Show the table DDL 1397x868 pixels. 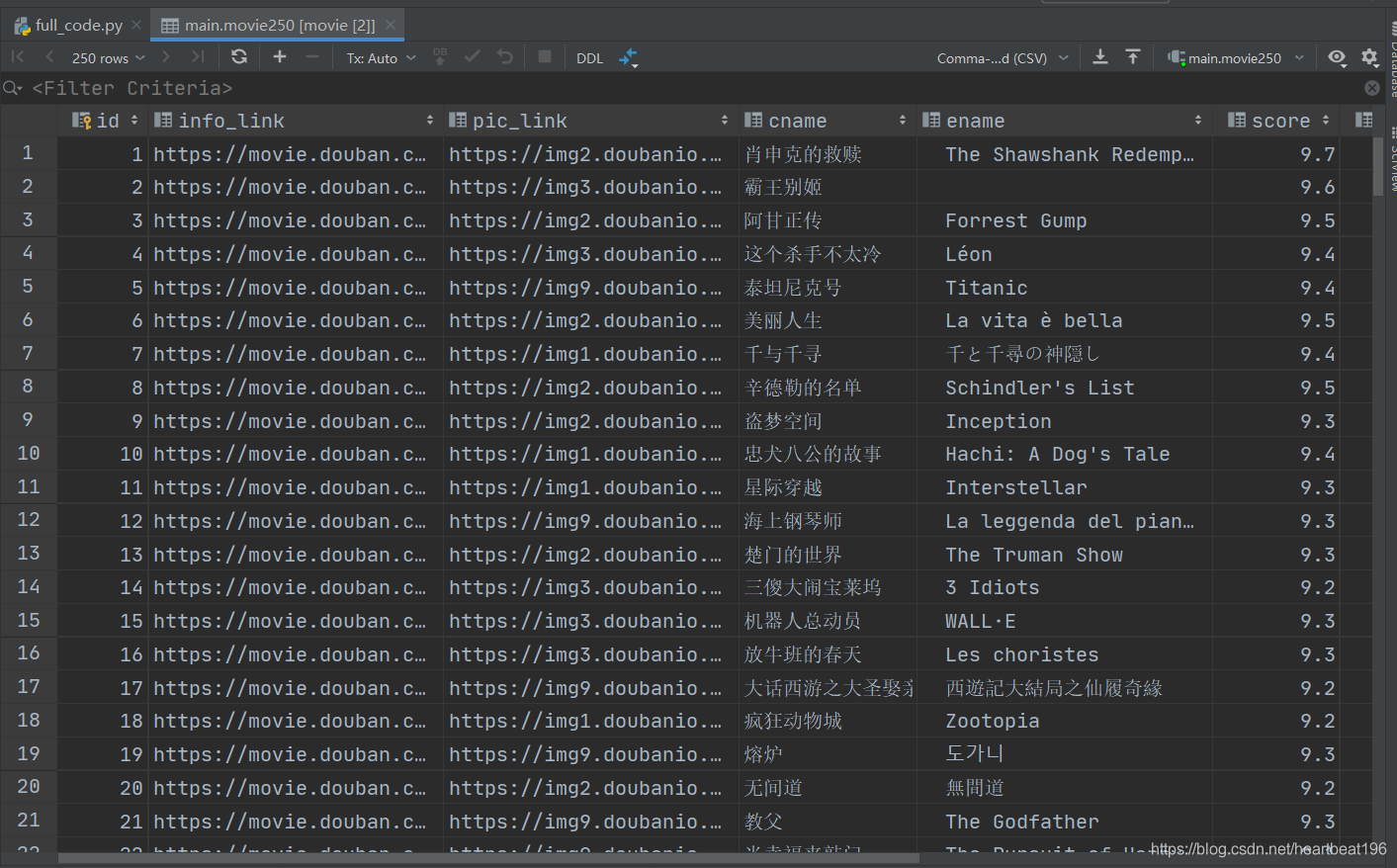589,58
